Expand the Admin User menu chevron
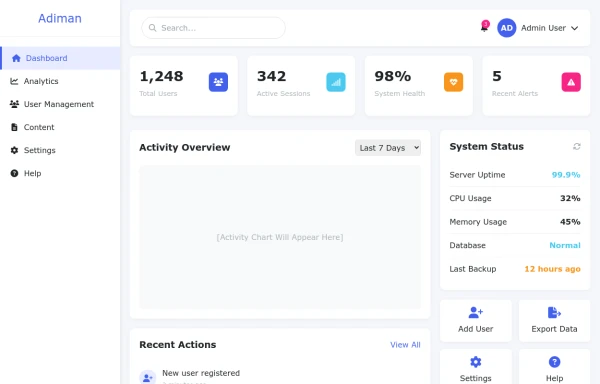Viewport: 600px width, 384px height. tap(574, 28)
